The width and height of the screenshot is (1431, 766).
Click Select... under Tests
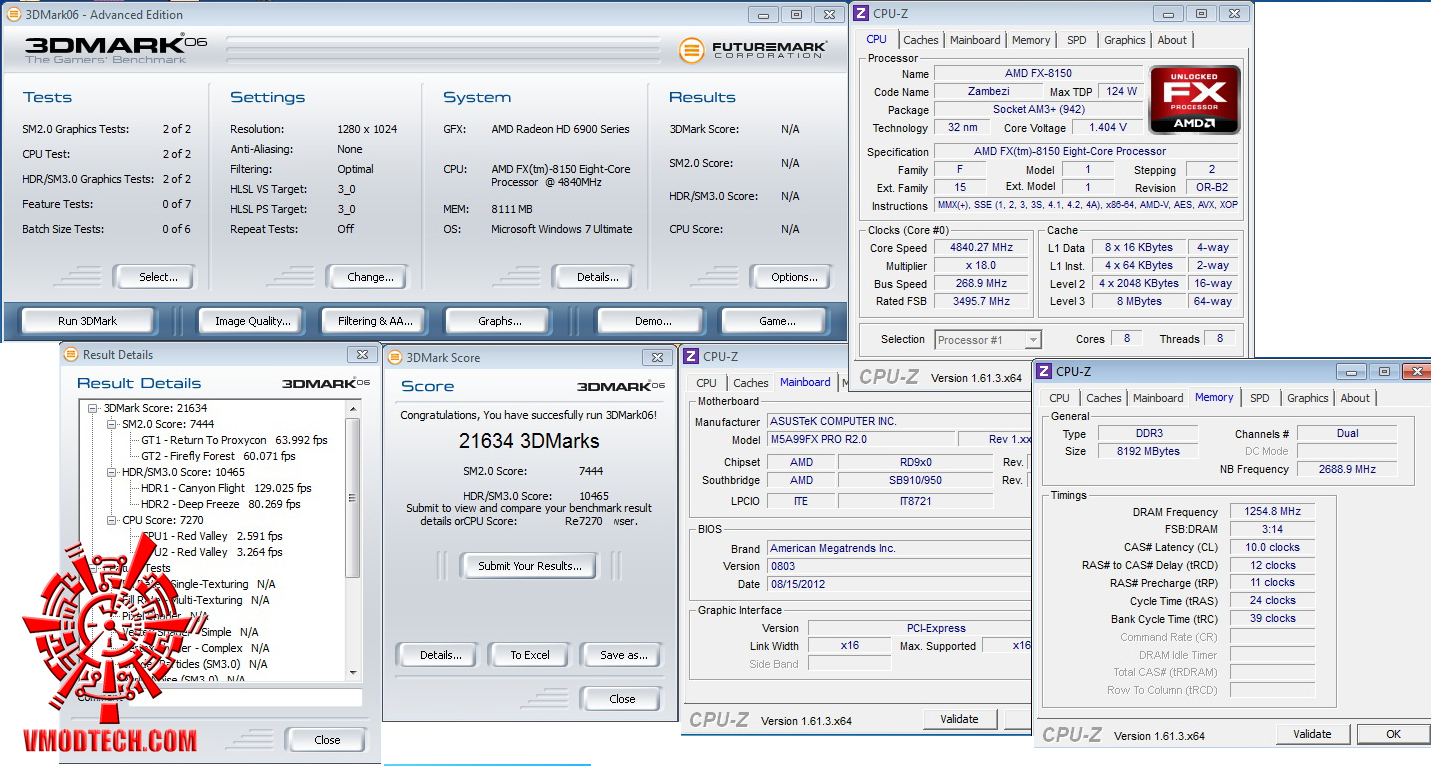(158, 277)
